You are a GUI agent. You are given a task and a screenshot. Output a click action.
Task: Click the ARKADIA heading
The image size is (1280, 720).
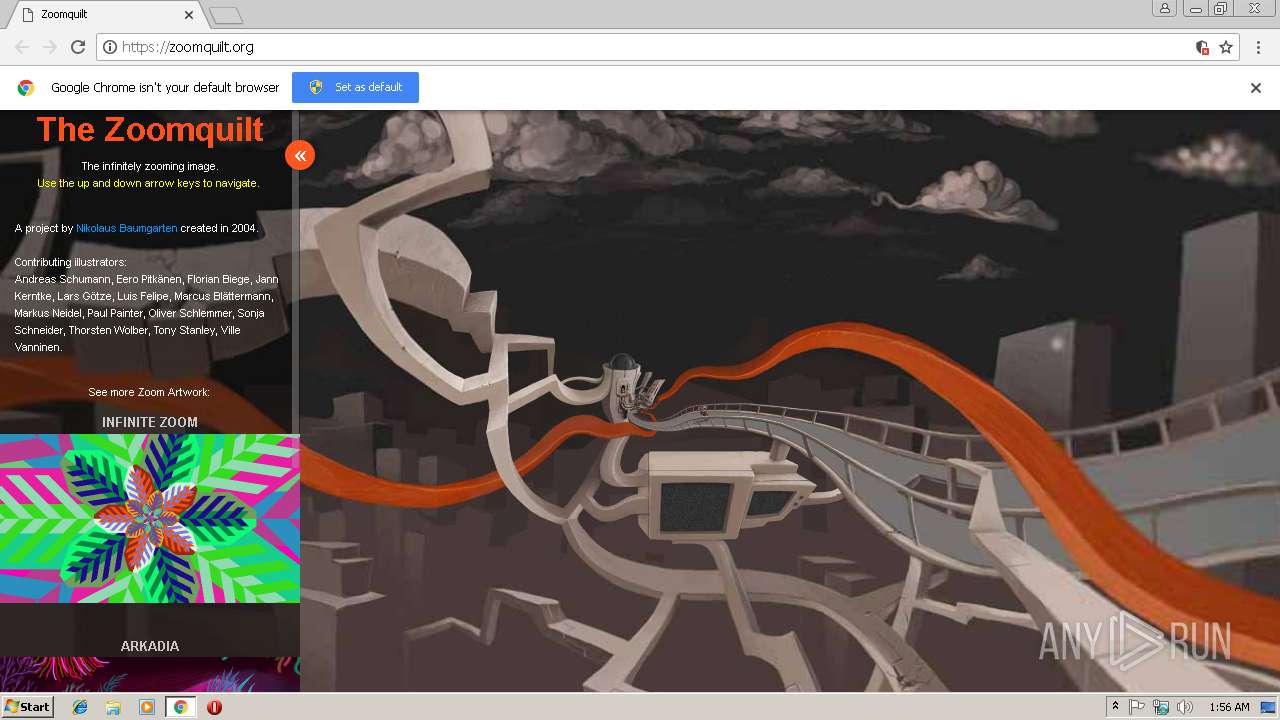[x=150, y=646]
